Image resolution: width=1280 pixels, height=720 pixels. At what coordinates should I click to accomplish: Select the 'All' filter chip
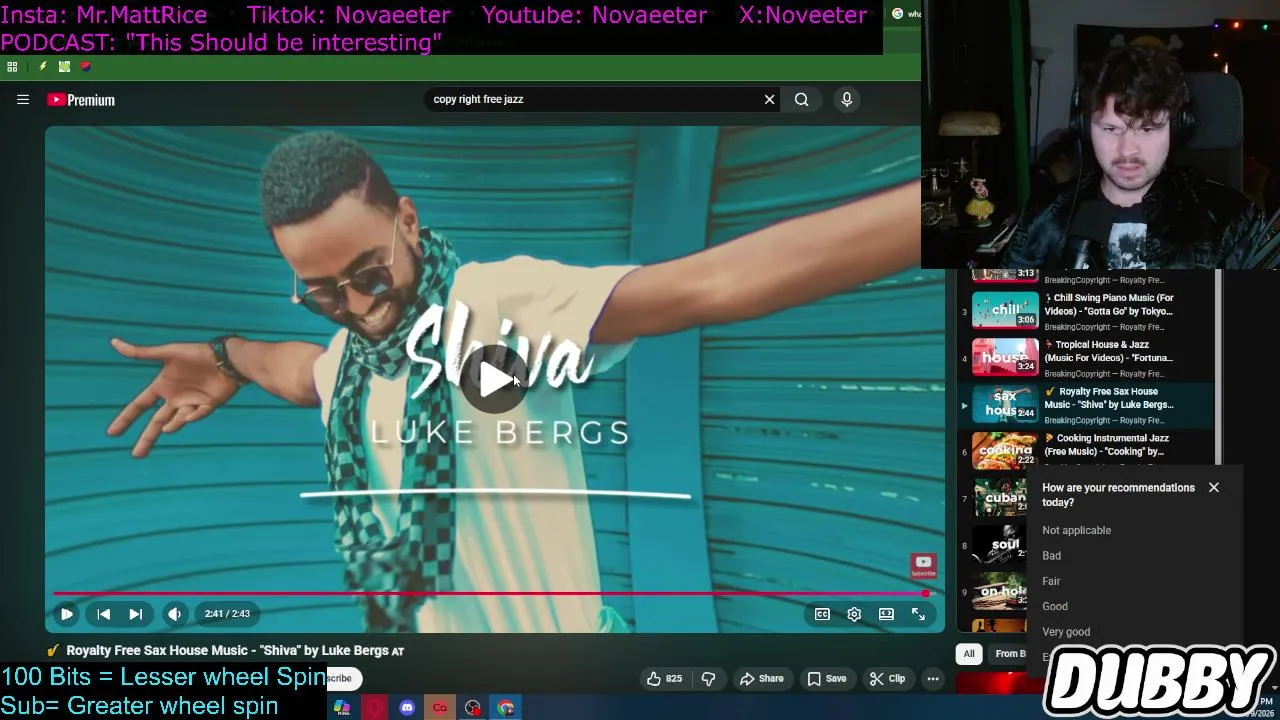click(968, 654)
